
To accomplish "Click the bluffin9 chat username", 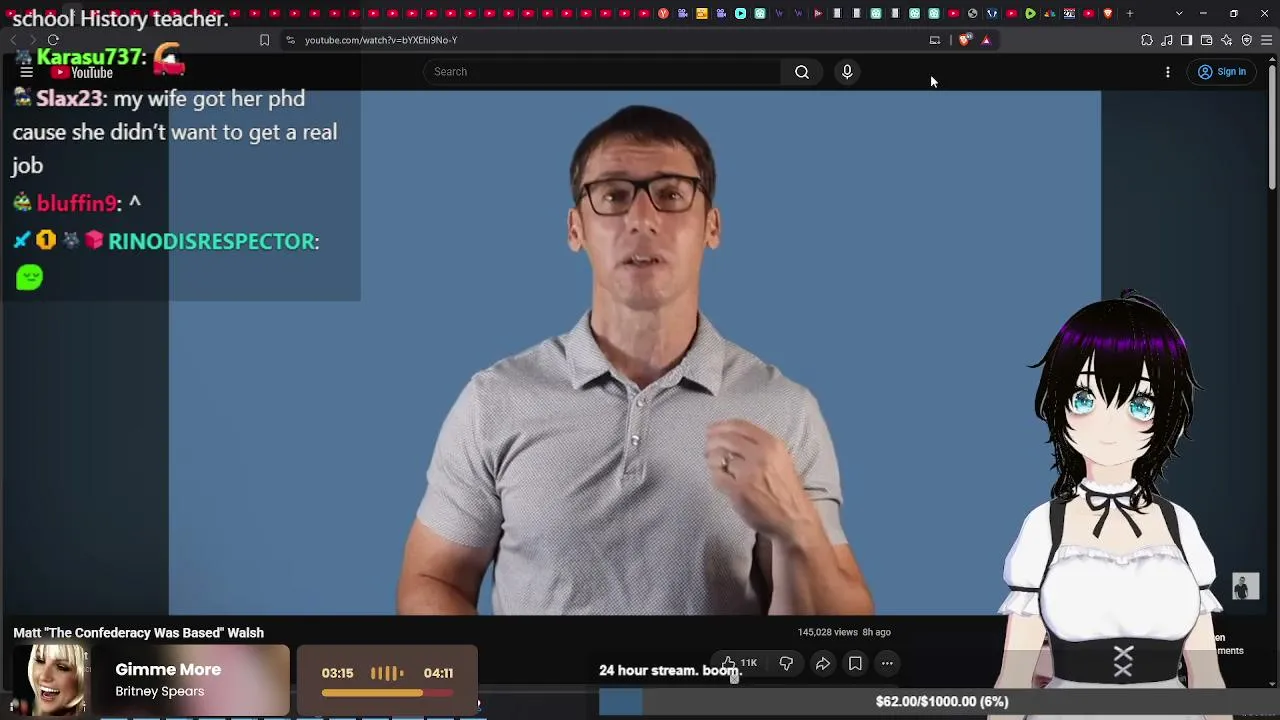I will pos(77,203).
